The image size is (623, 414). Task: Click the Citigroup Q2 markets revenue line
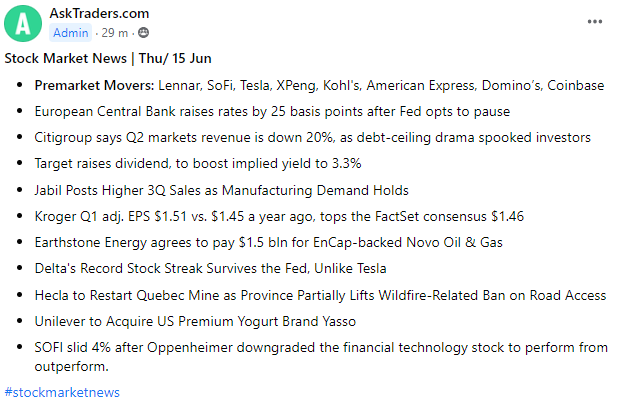coord(312,137)
